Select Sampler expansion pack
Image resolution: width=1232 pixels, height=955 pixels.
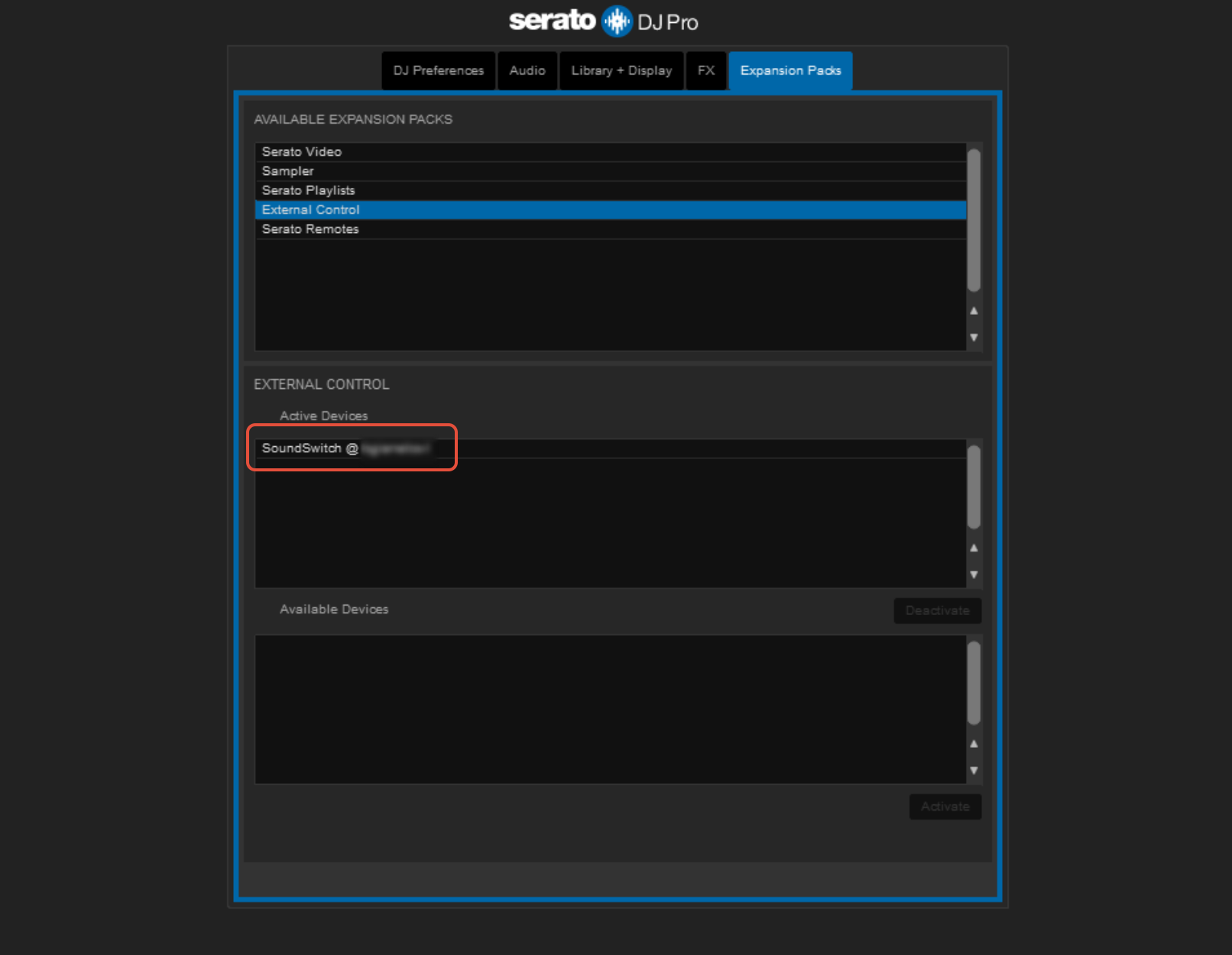coord(611,171)
